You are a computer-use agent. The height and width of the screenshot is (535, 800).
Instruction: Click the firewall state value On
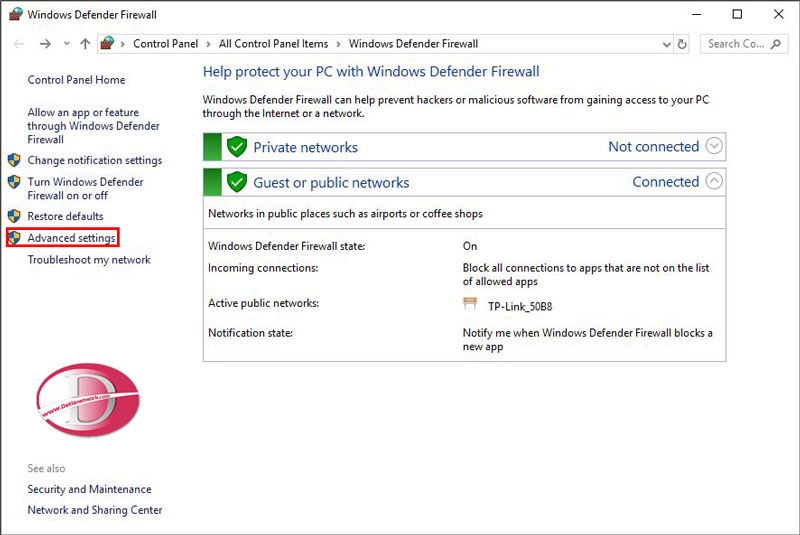[470, 246]
